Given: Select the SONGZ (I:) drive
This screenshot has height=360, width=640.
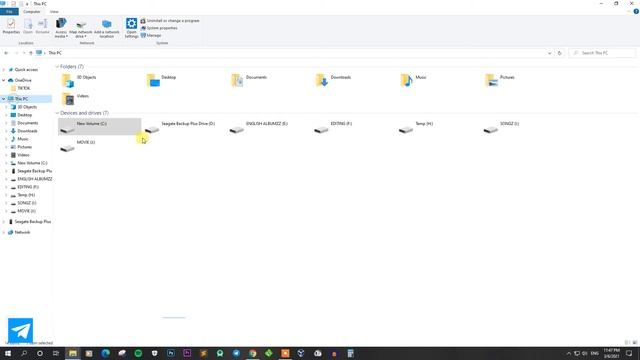Looking at the screenshot, I should [x=523, y=127].
